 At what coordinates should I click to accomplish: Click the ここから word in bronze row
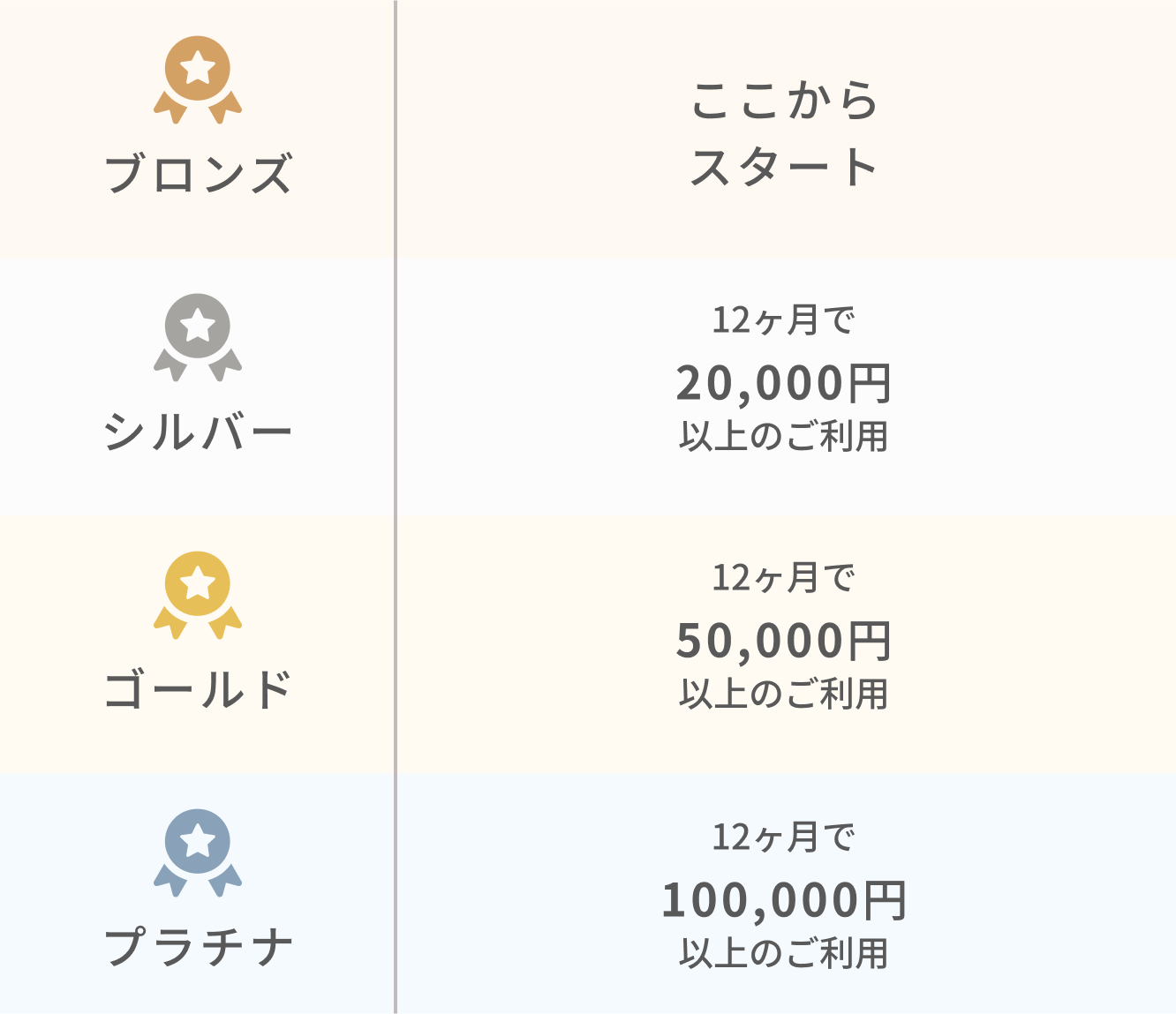784,100
